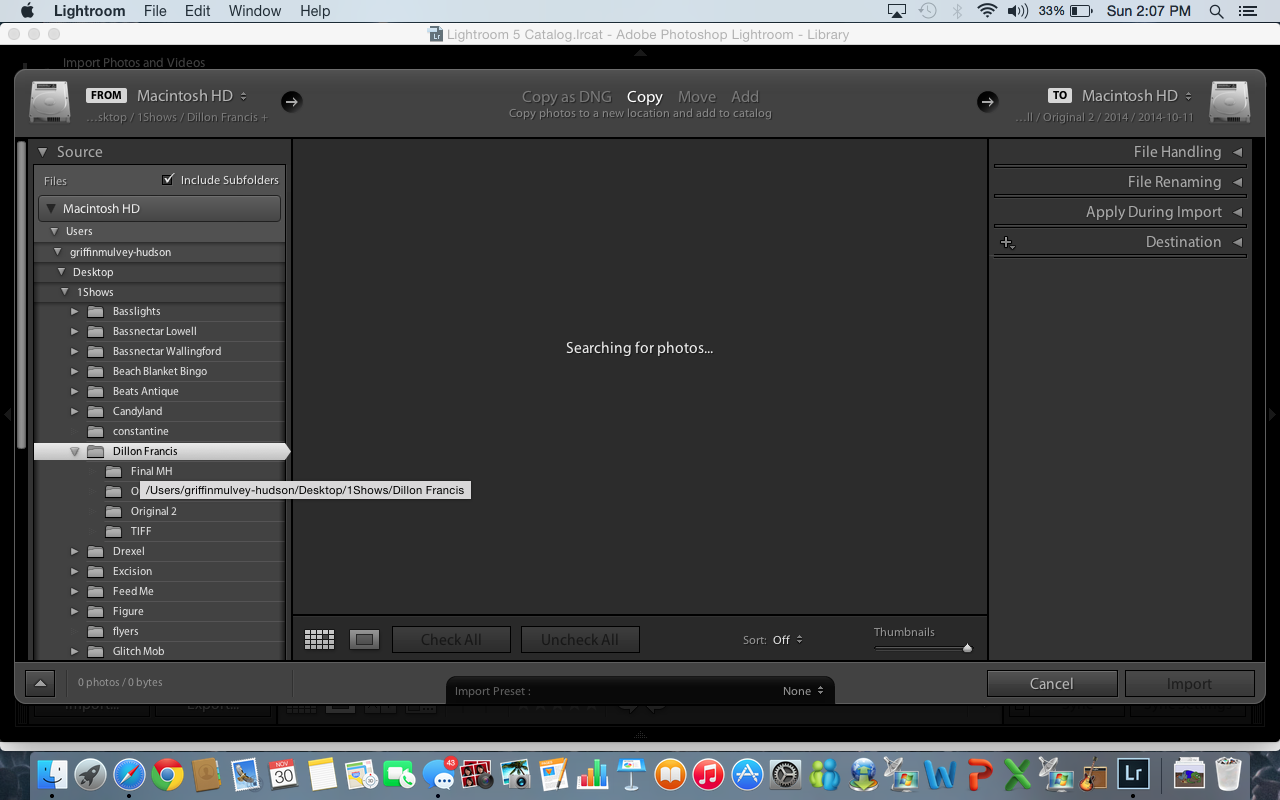Expand the Basslights folder

click(x=74, y=311)
